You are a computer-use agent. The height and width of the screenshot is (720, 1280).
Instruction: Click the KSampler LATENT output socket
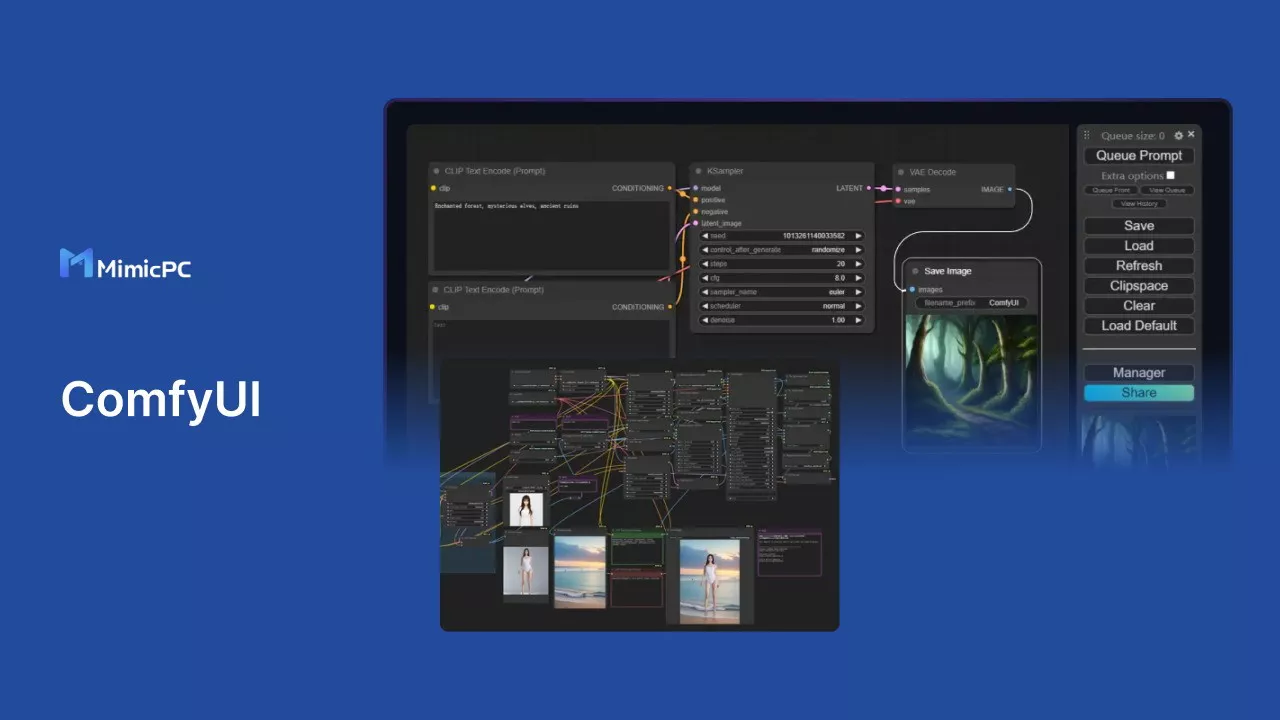point(870,188)
